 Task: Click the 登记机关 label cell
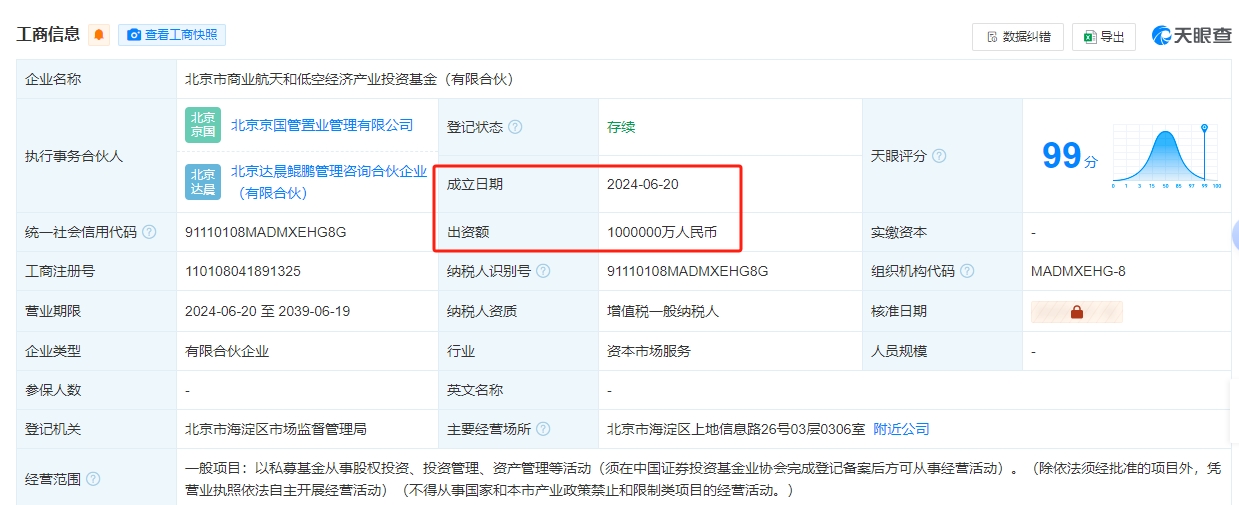pos(96,429)
